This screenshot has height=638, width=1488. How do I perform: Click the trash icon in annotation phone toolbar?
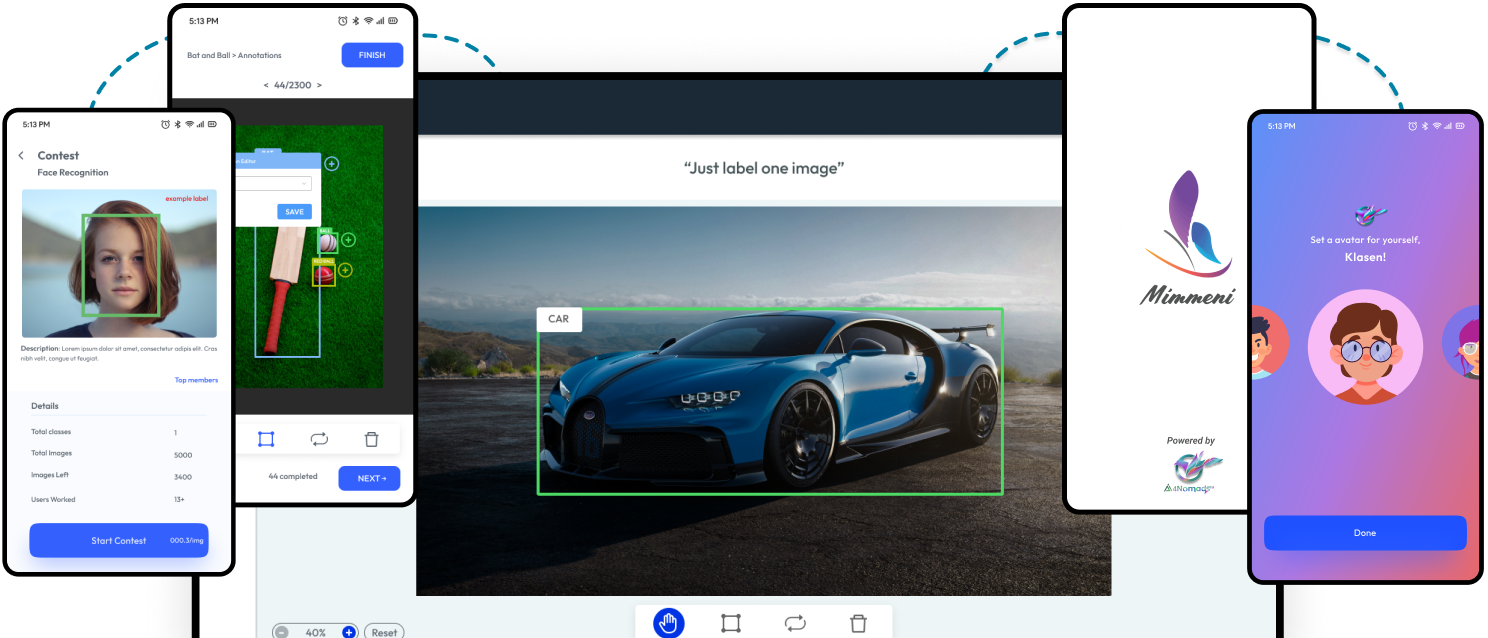(372, 439)
